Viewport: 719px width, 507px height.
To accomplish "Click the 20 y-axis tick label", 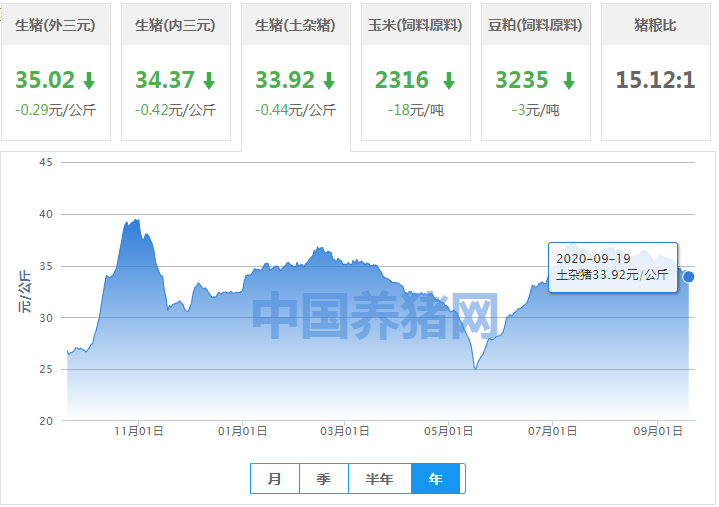I will tap(46, 421).
